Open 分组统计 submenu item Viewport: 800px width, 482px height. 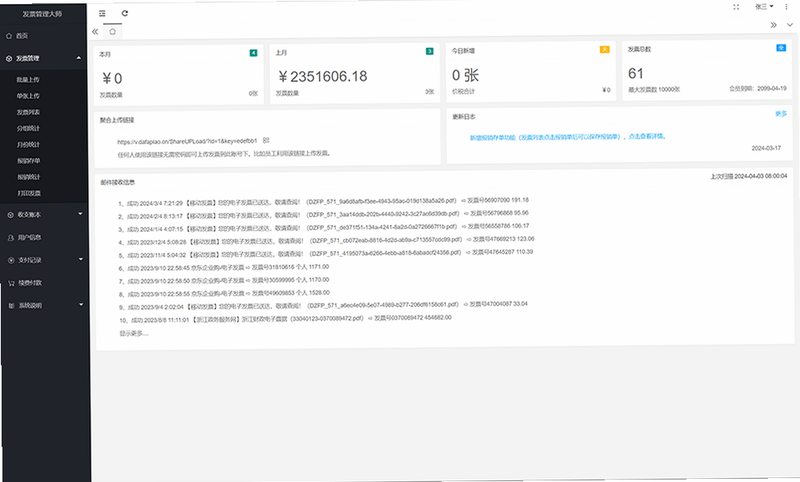(x=28, y=129)
